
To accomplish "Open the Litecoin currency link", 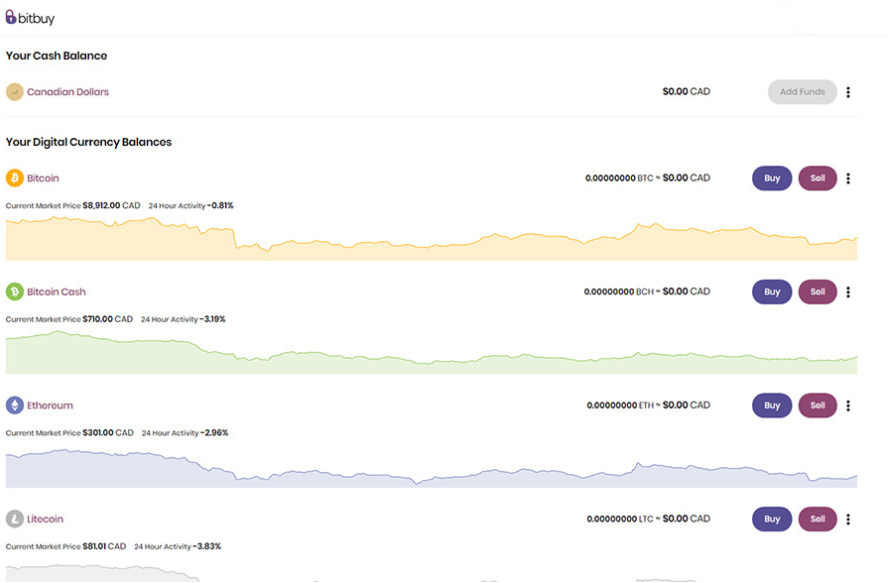I will point(45,519).
